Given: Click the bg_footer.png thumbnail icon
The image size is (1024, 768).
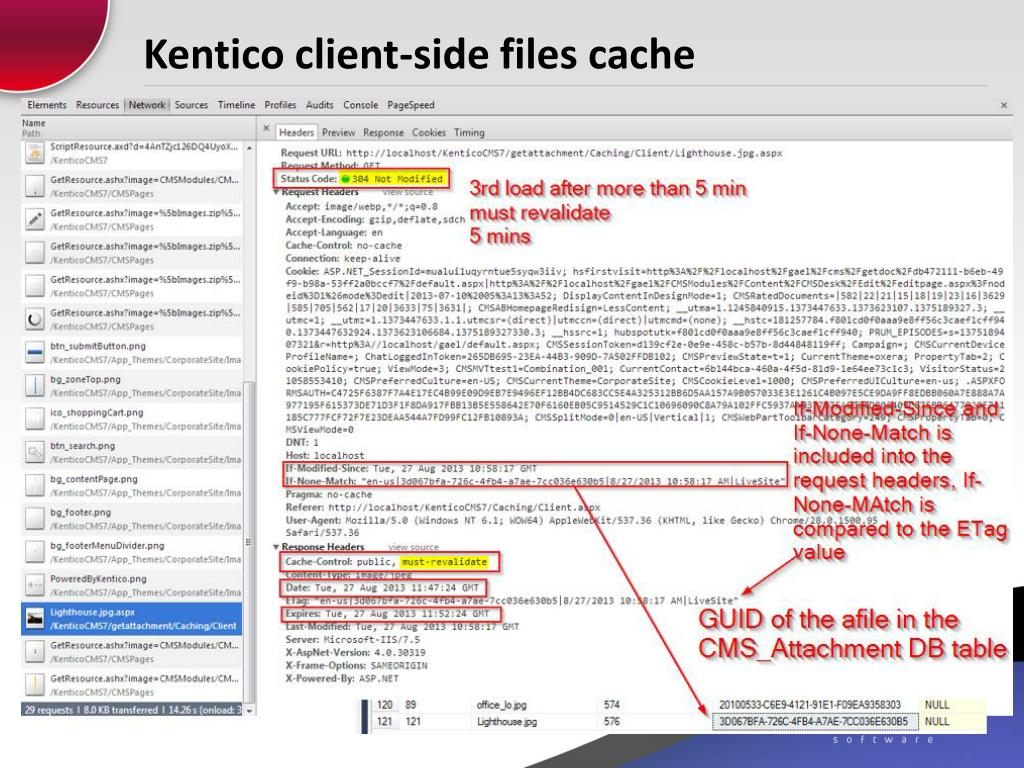Looking at the screenshot, I should (x=35, y=519).
